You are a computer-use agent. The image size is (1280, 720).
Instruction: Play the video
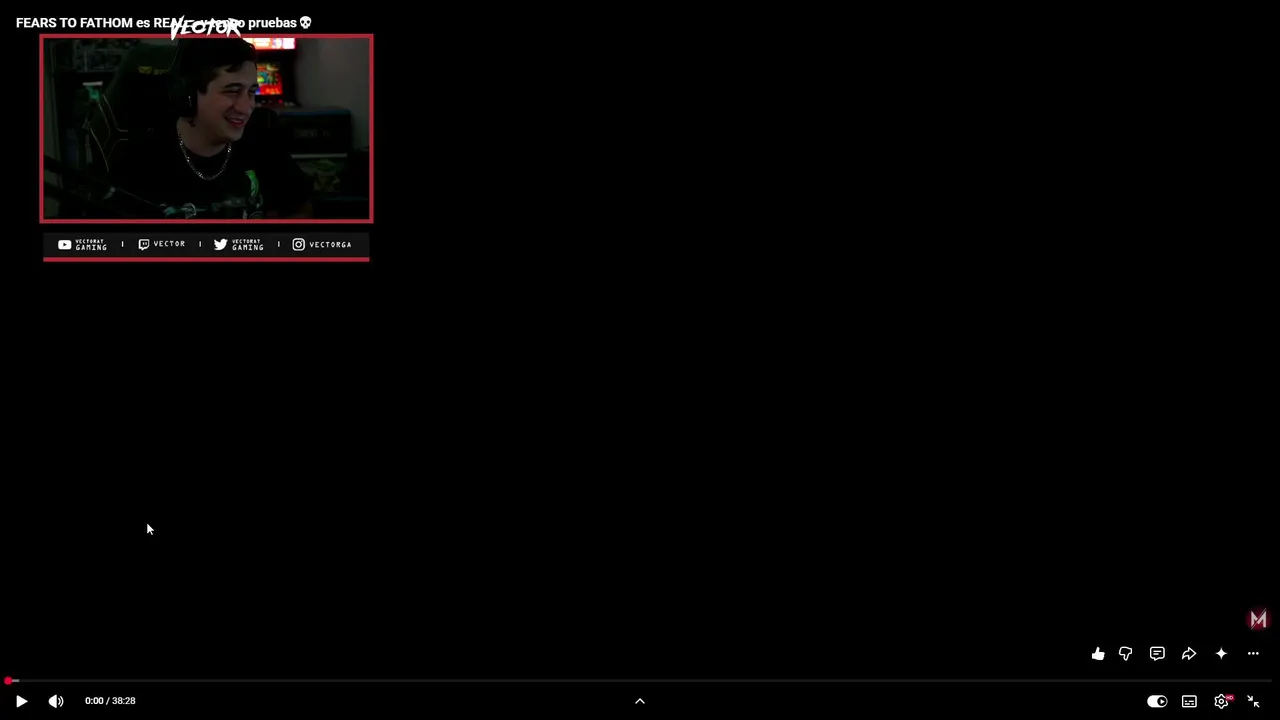(21, 701)
